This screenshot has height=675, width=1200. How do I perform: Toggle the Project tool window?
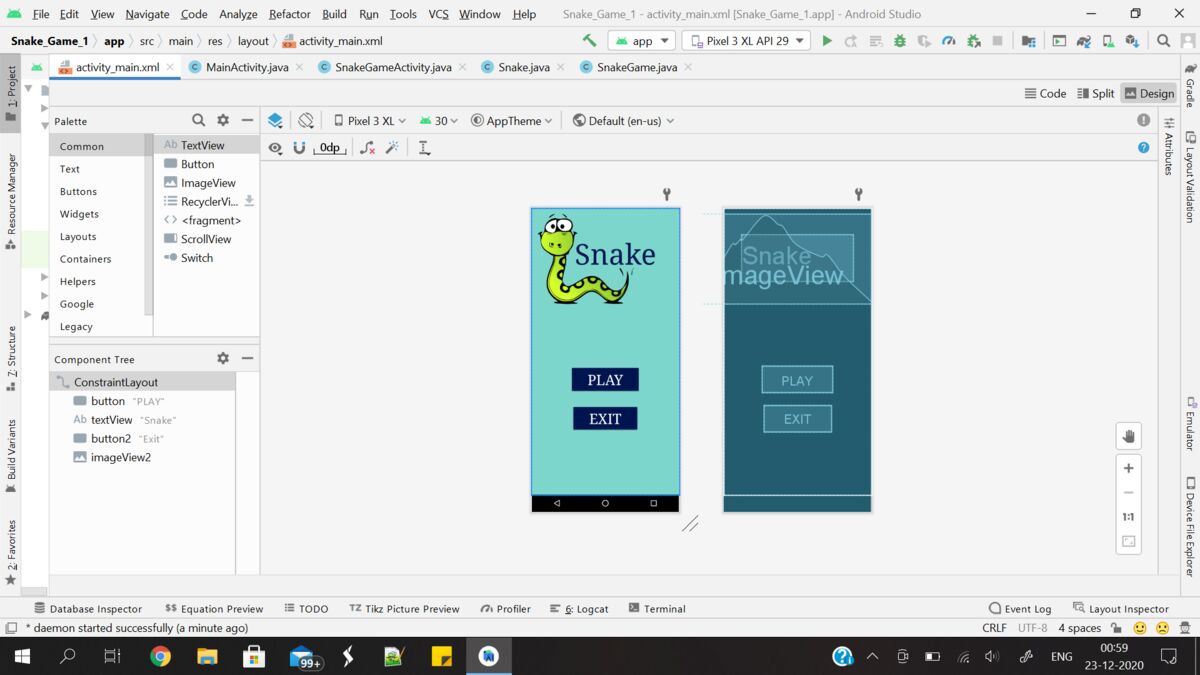click(11, 93)
